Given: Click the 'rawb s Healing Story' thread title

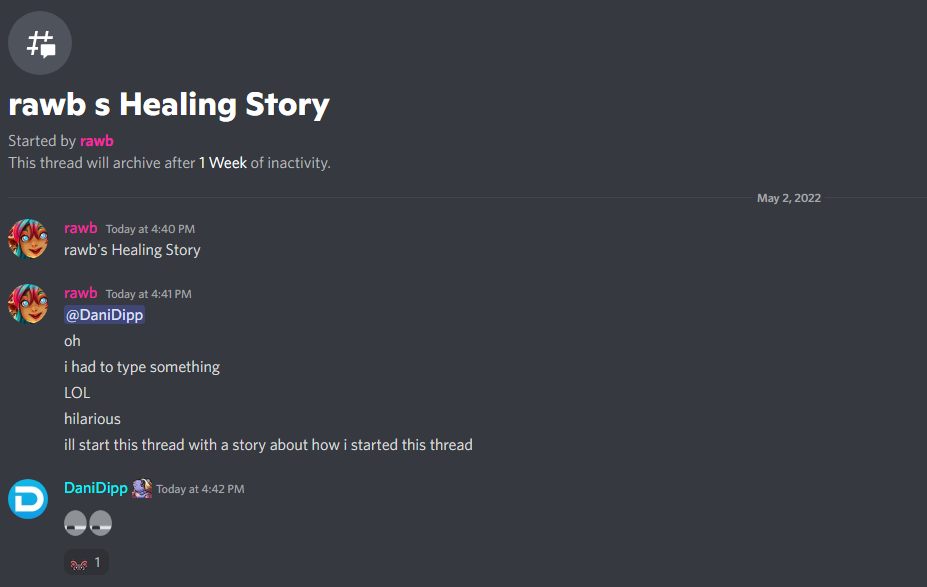Looking at the screenshot, I should [x=168, y=105].
